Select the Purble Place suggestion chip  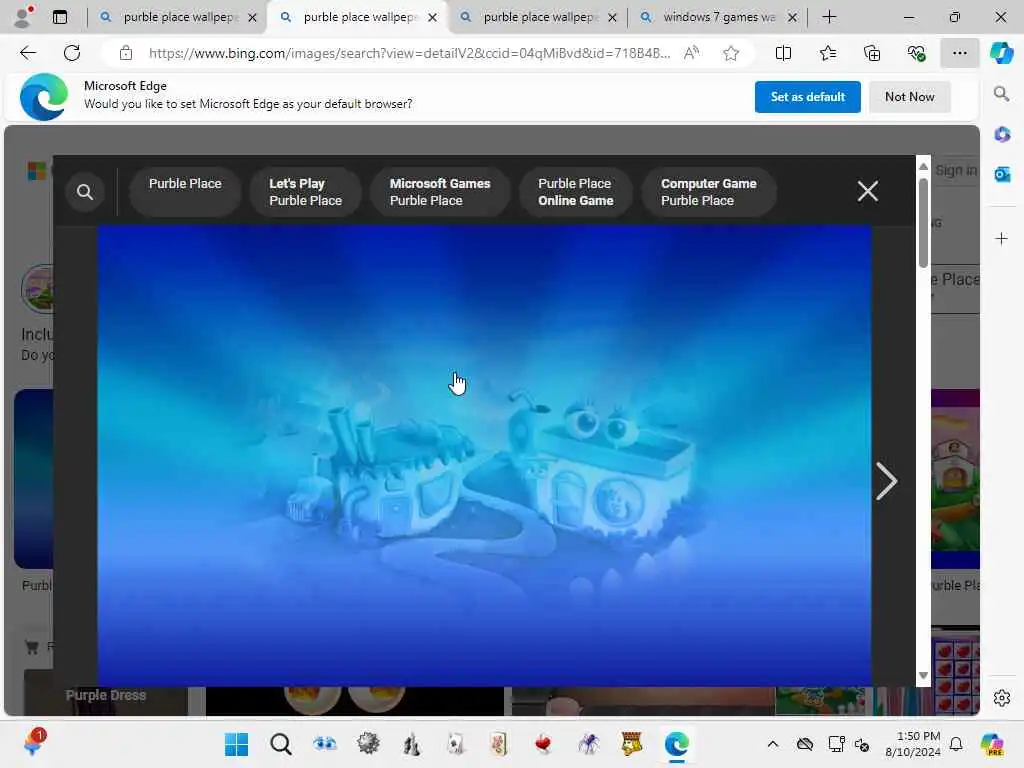pos(185,192)
